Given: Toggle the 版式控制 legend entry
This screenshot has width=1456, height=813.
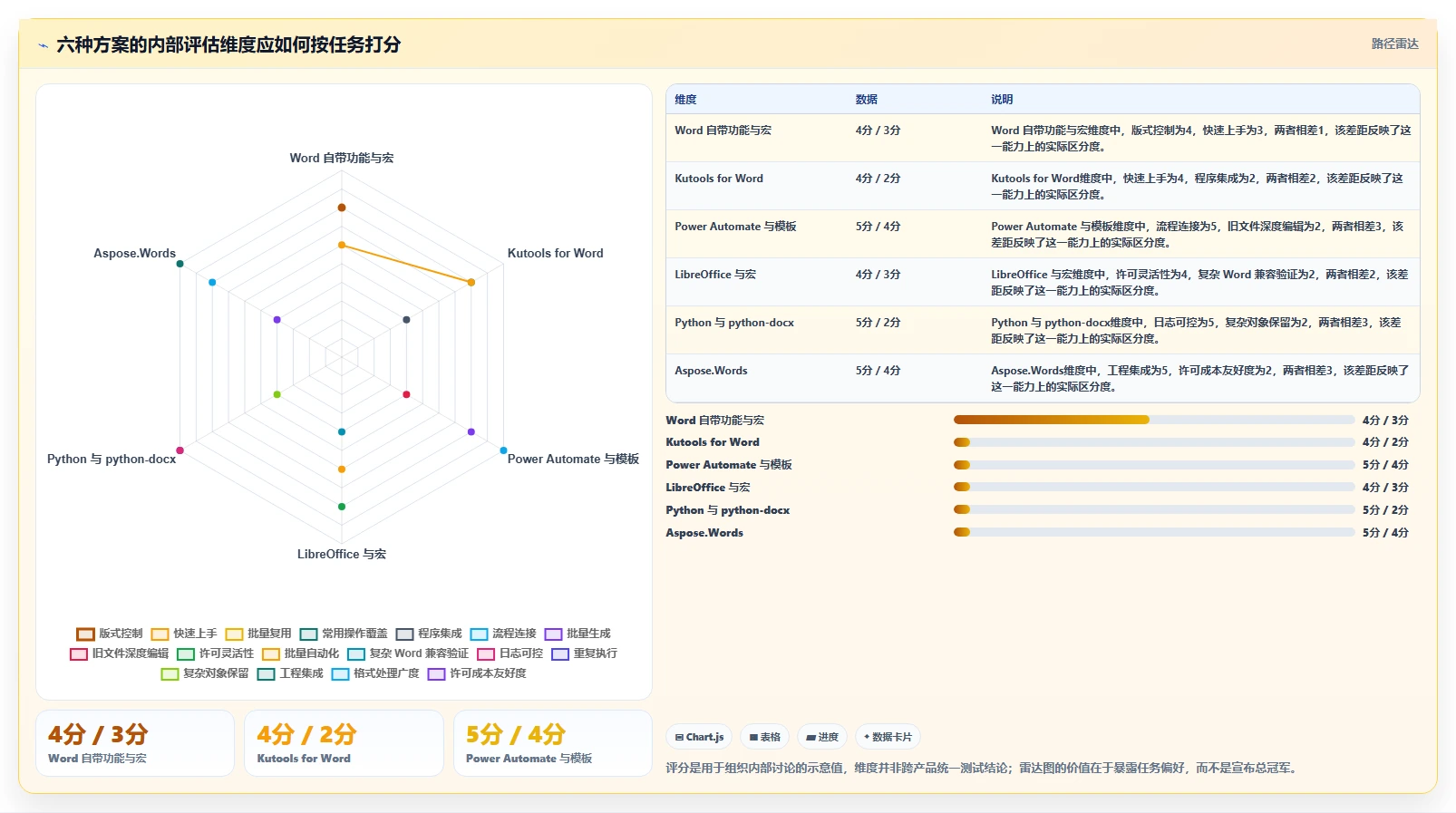Looking at the screenshot, I should [110, 634].
